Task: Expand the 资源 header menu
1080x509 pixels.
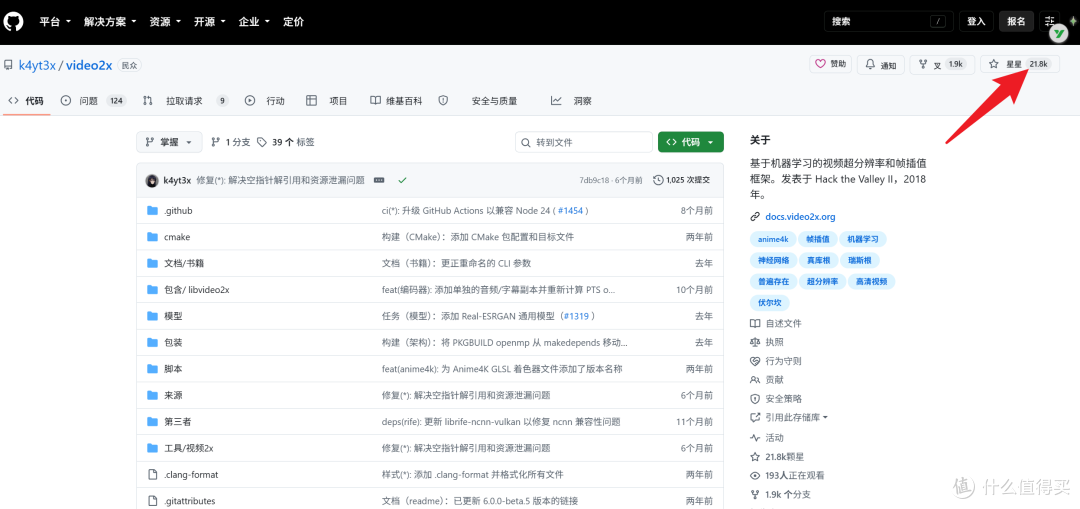Action: coord(165,22)
